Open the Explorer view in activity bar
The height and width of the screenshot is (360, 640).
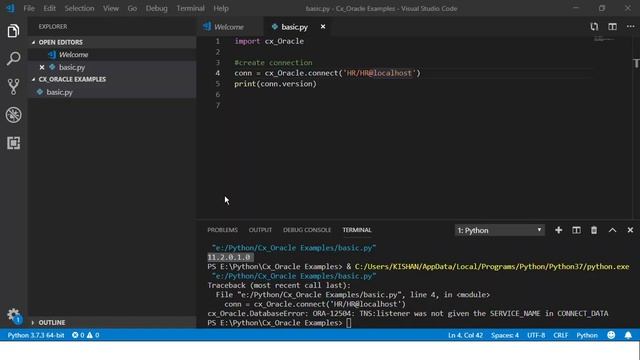[x=13, y=31]
